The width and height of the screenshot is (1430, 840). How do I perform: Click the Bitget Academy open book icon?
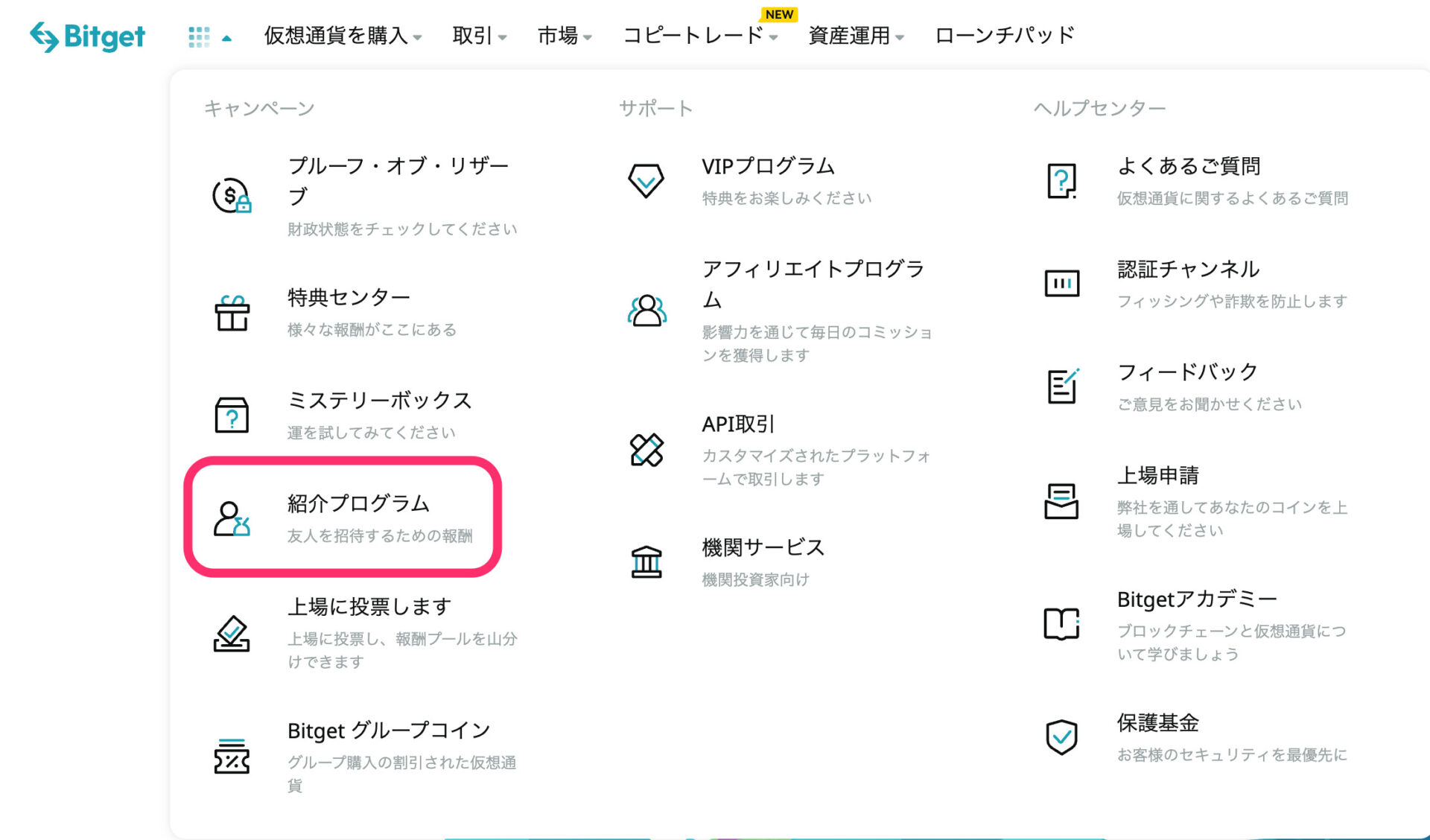(1061, 624)
